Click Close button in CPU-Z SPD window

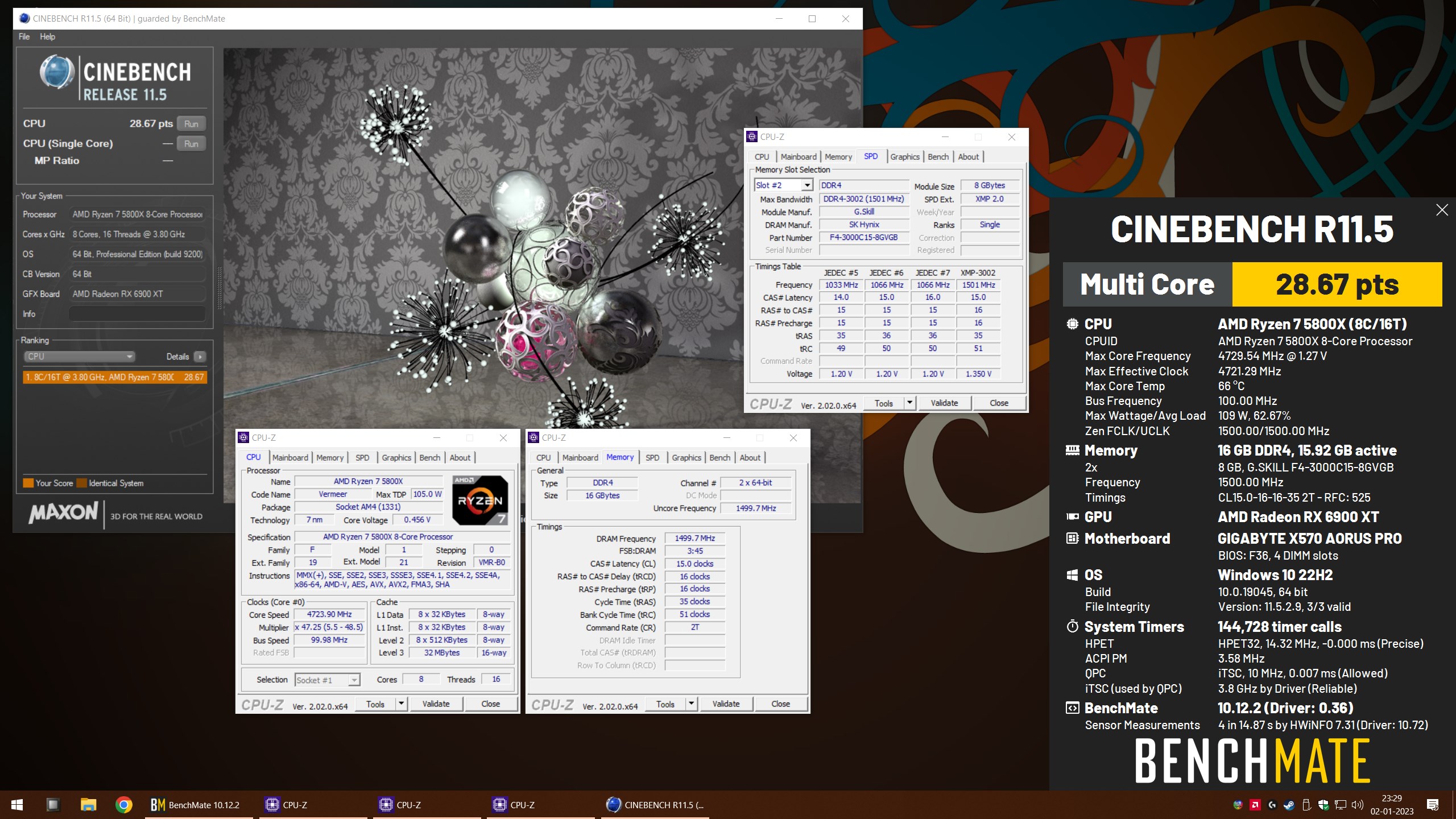click(x=999, y=403)
